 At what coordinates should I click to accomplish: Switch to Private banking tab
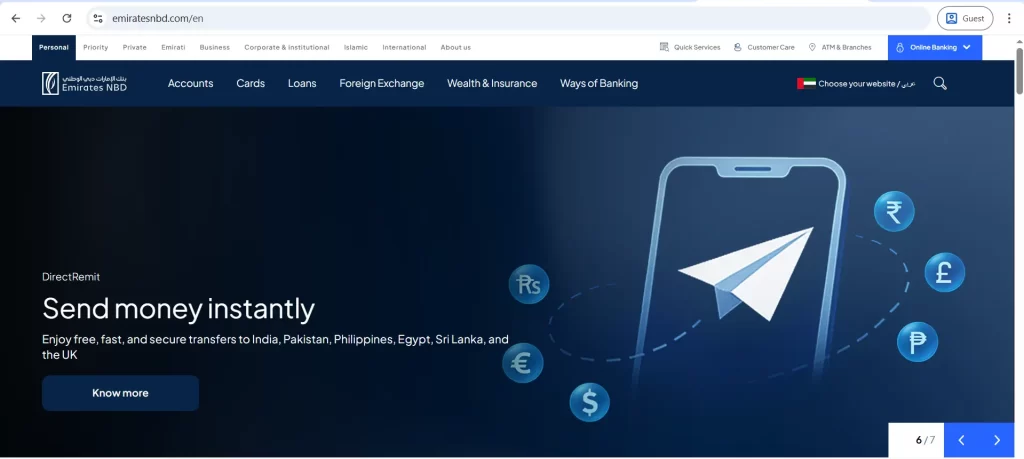coord(135,48)
